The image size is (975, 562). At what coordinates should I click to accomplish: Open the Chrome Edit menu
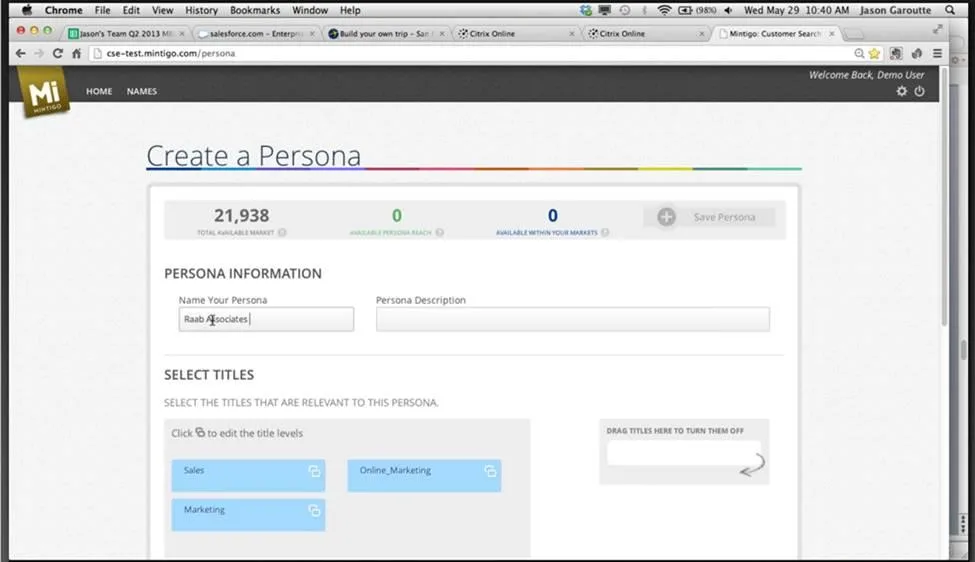click(x=131, y=10)
